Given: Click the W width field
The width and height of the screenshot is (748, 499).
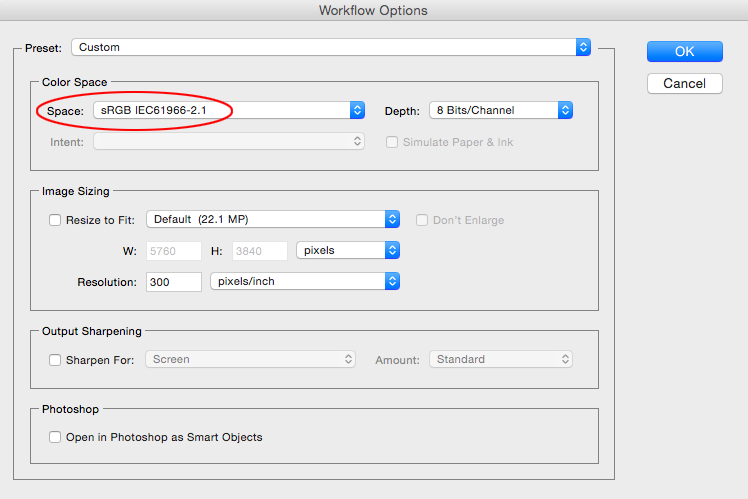Looking at the screenshot, I should (x=173, y=251).
